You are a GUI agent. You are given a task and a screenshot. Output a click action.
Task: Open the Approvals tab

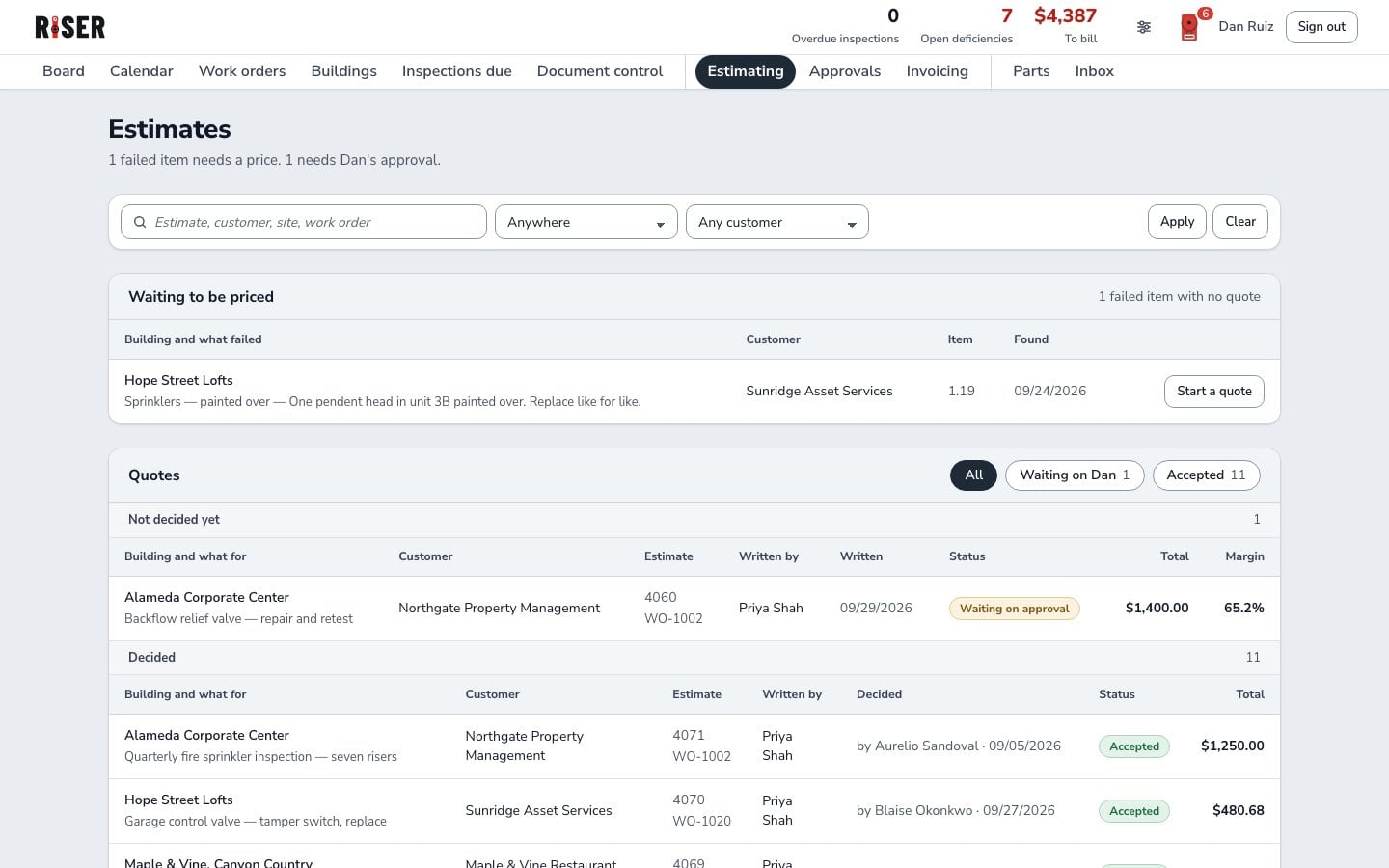845,71
